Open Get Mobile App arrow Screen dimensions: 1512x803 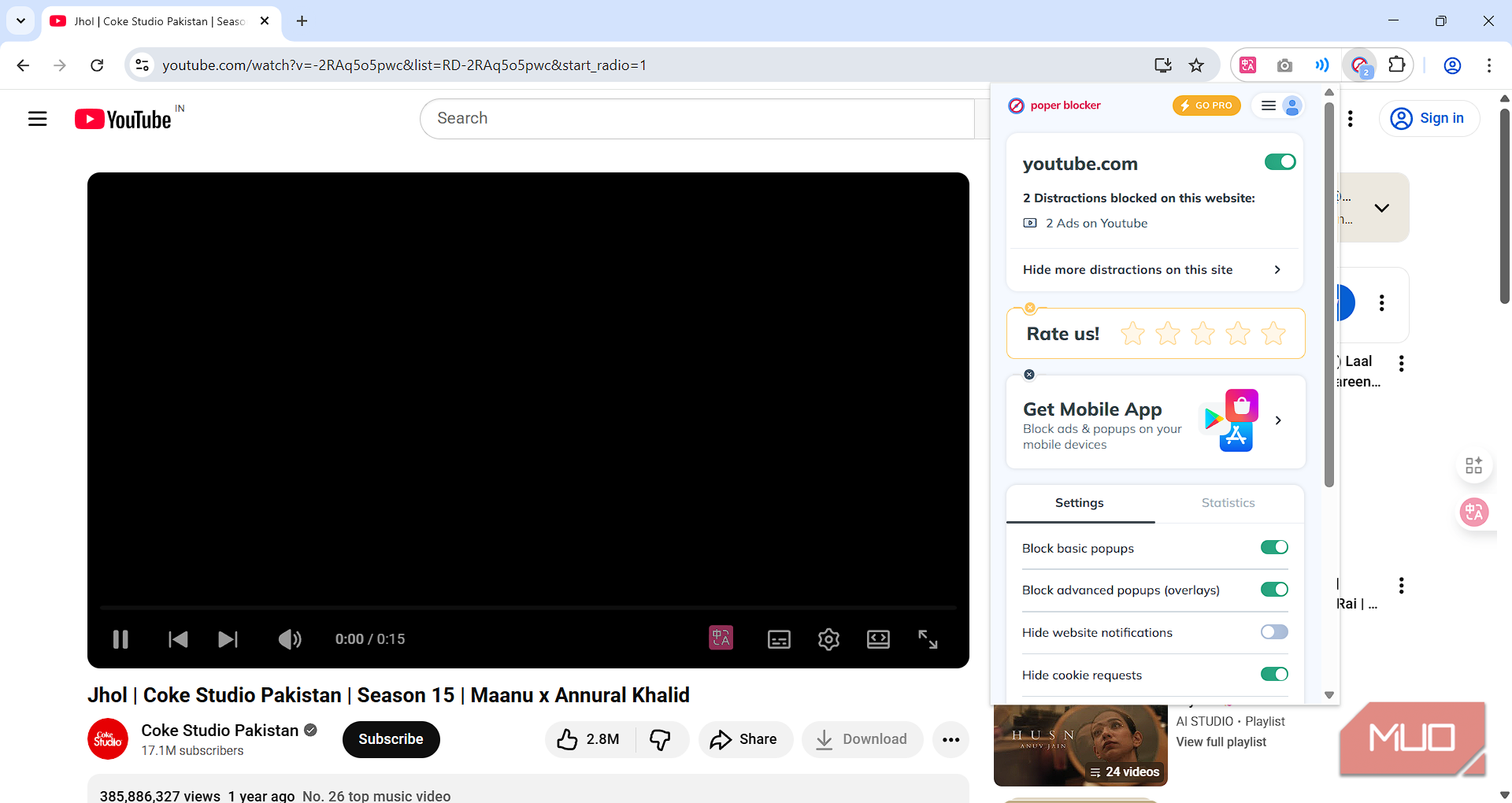1278,420
